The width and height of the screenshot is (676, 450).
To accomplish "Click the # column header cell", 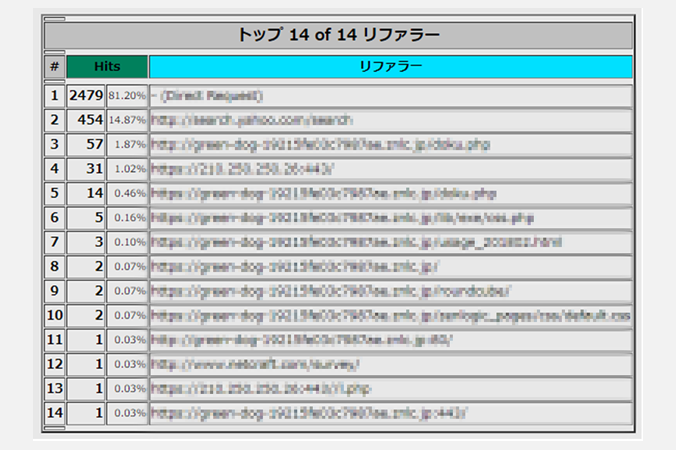I will (x=54, y=67).
